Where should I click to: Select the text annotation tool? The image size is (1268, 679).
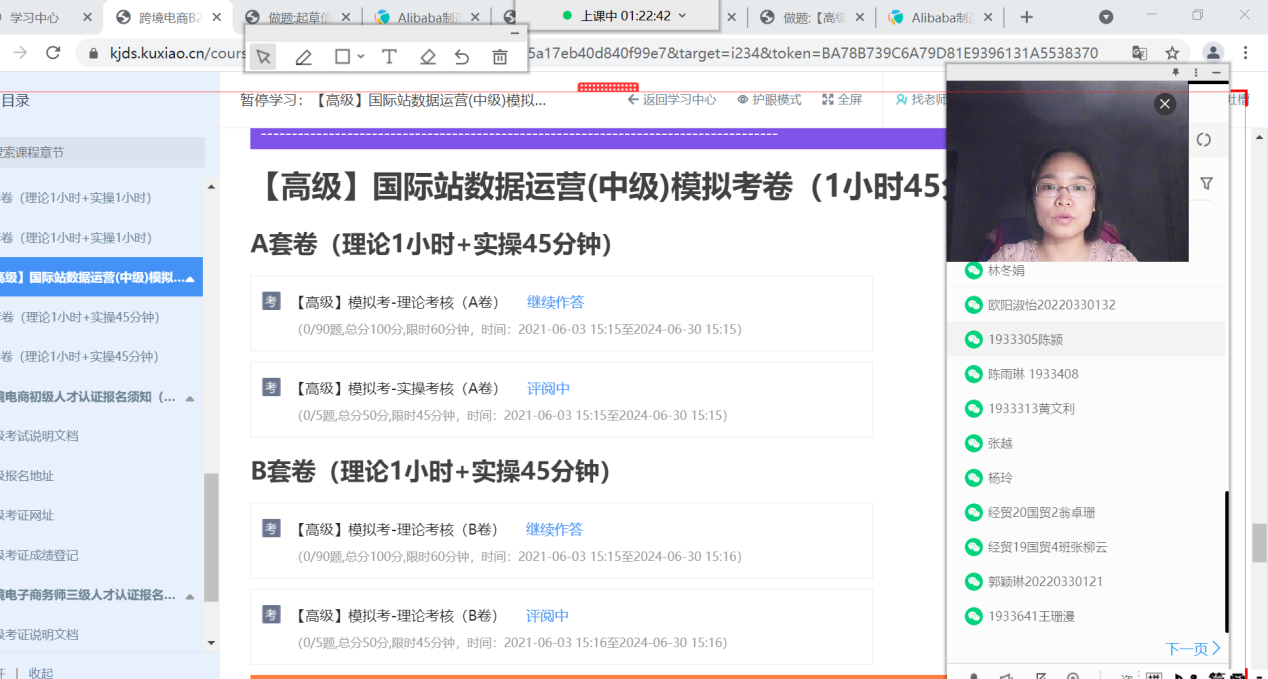coord(389,57)
